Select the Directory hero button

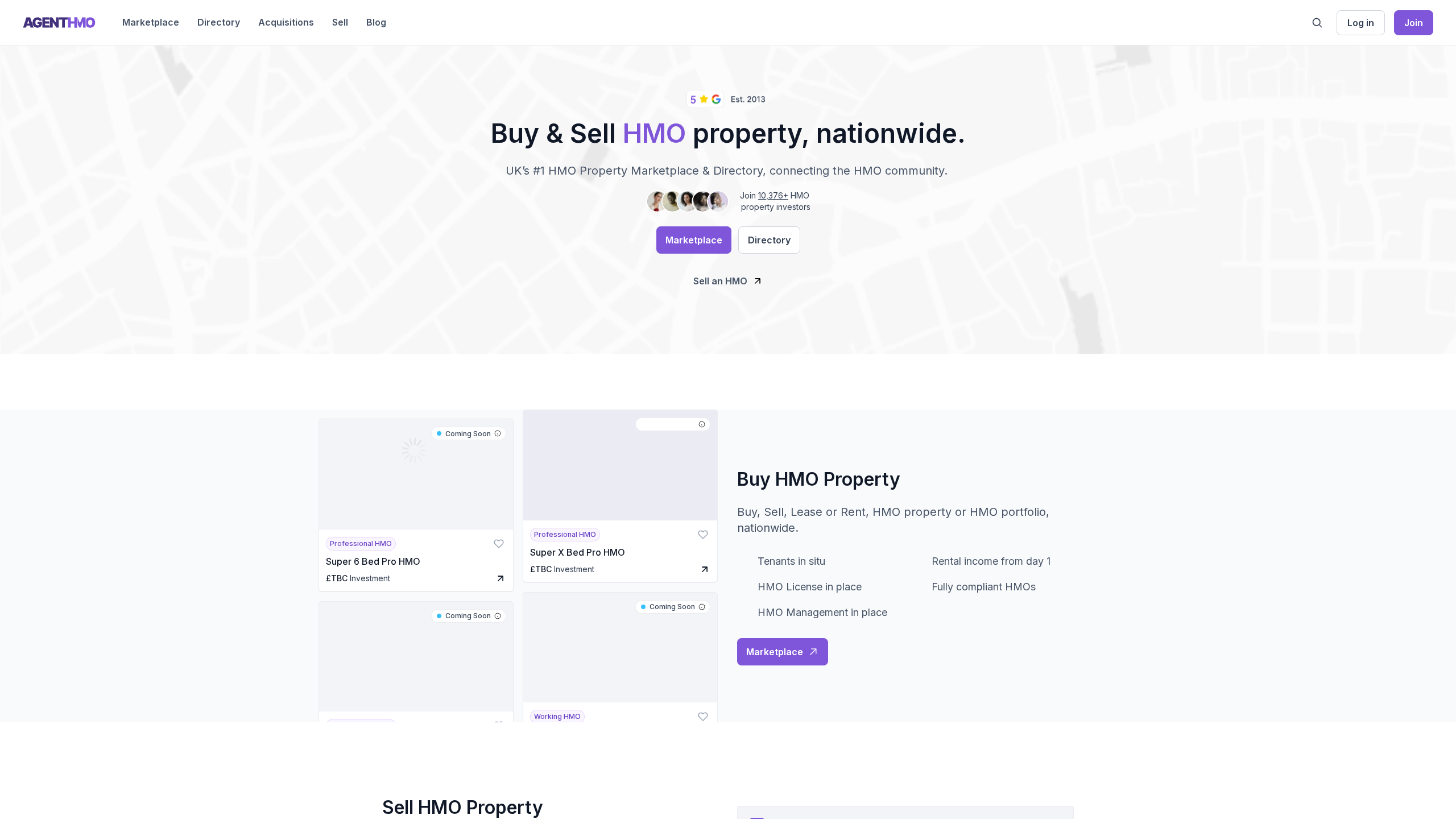[769, 239]
